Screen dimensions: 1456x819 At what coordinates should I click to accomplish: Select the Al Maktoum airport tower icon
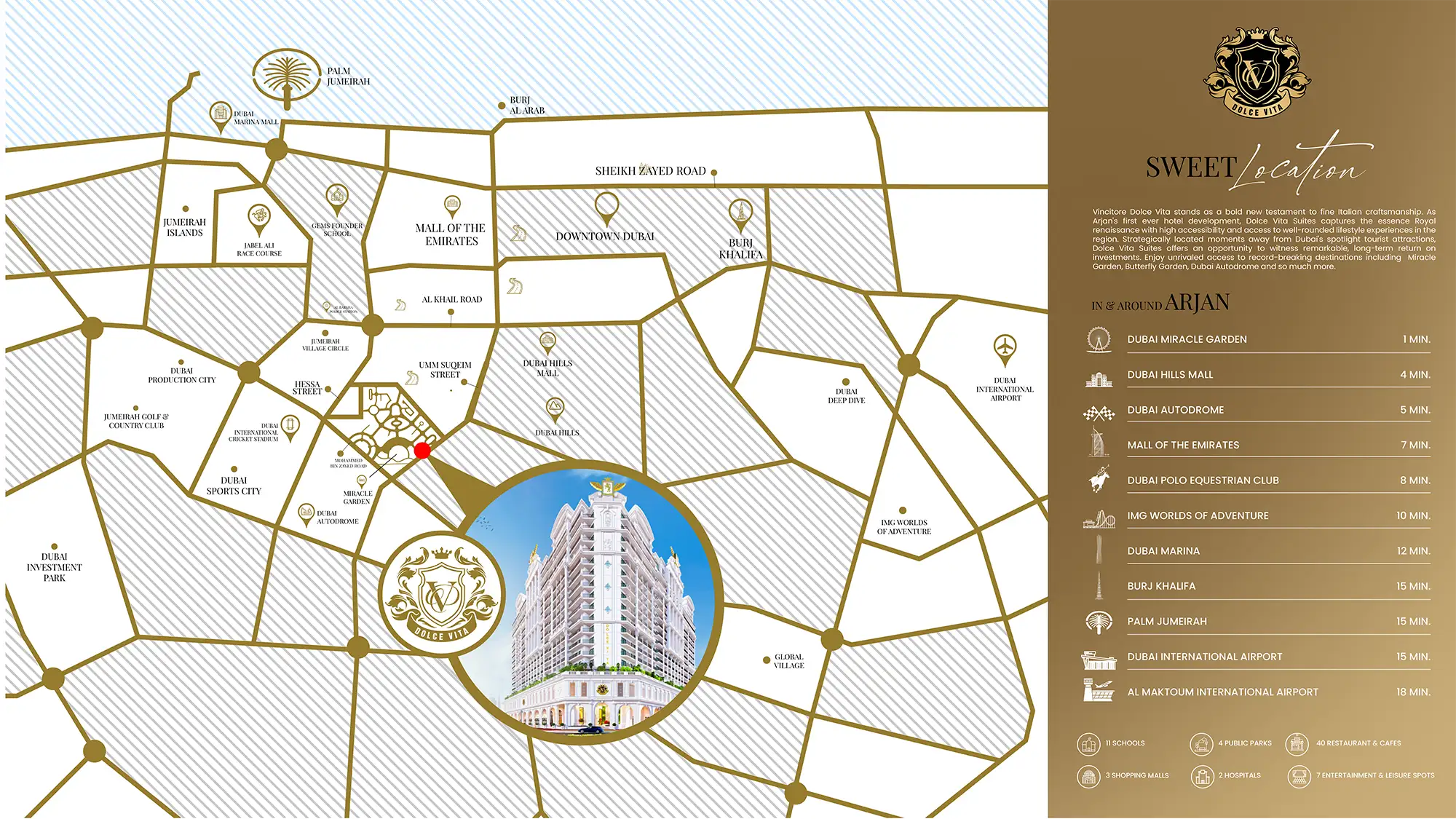[1099, 690]
